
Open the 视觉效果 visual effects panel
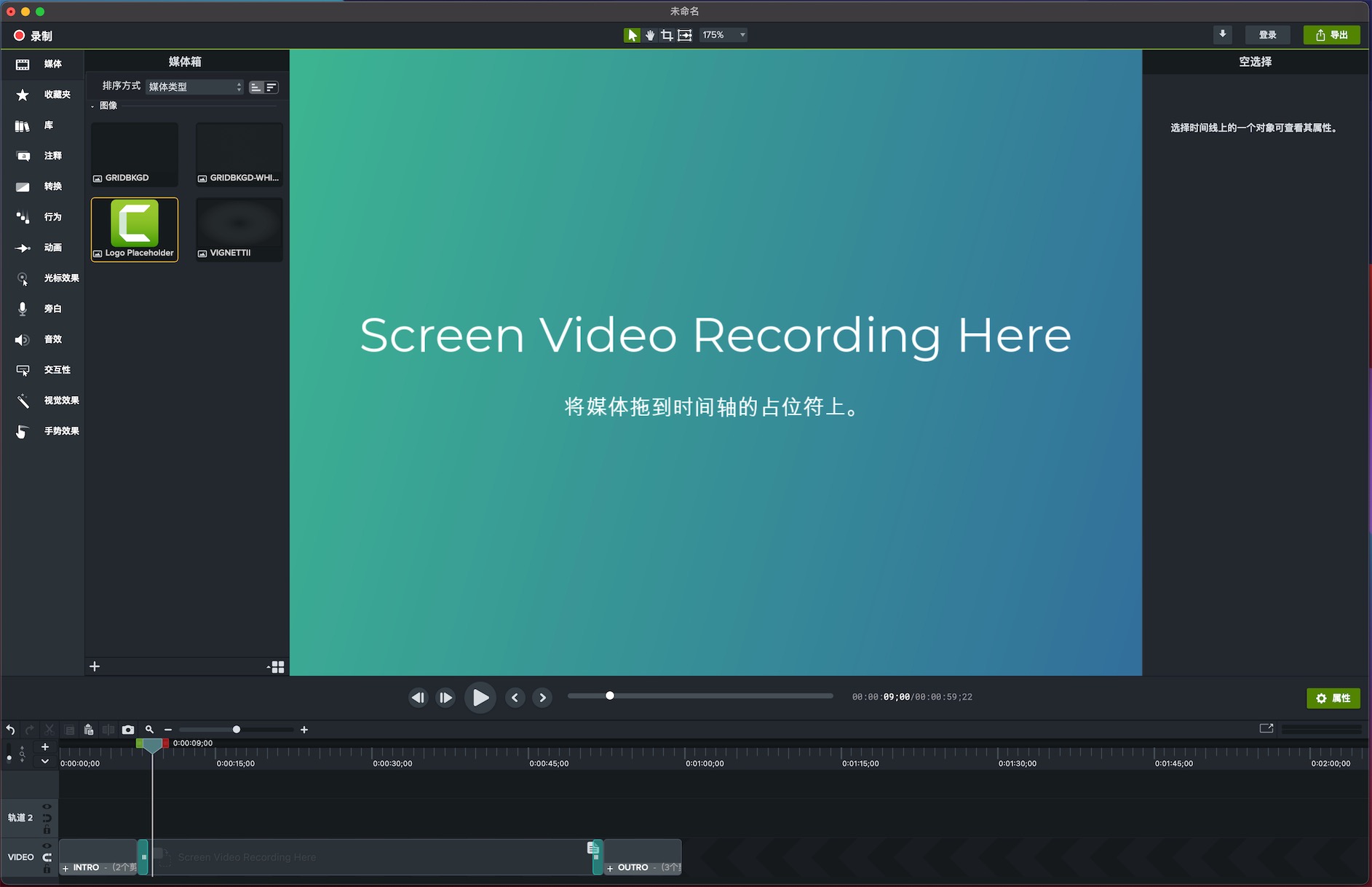pyautogui.click(x=42, y=401)
